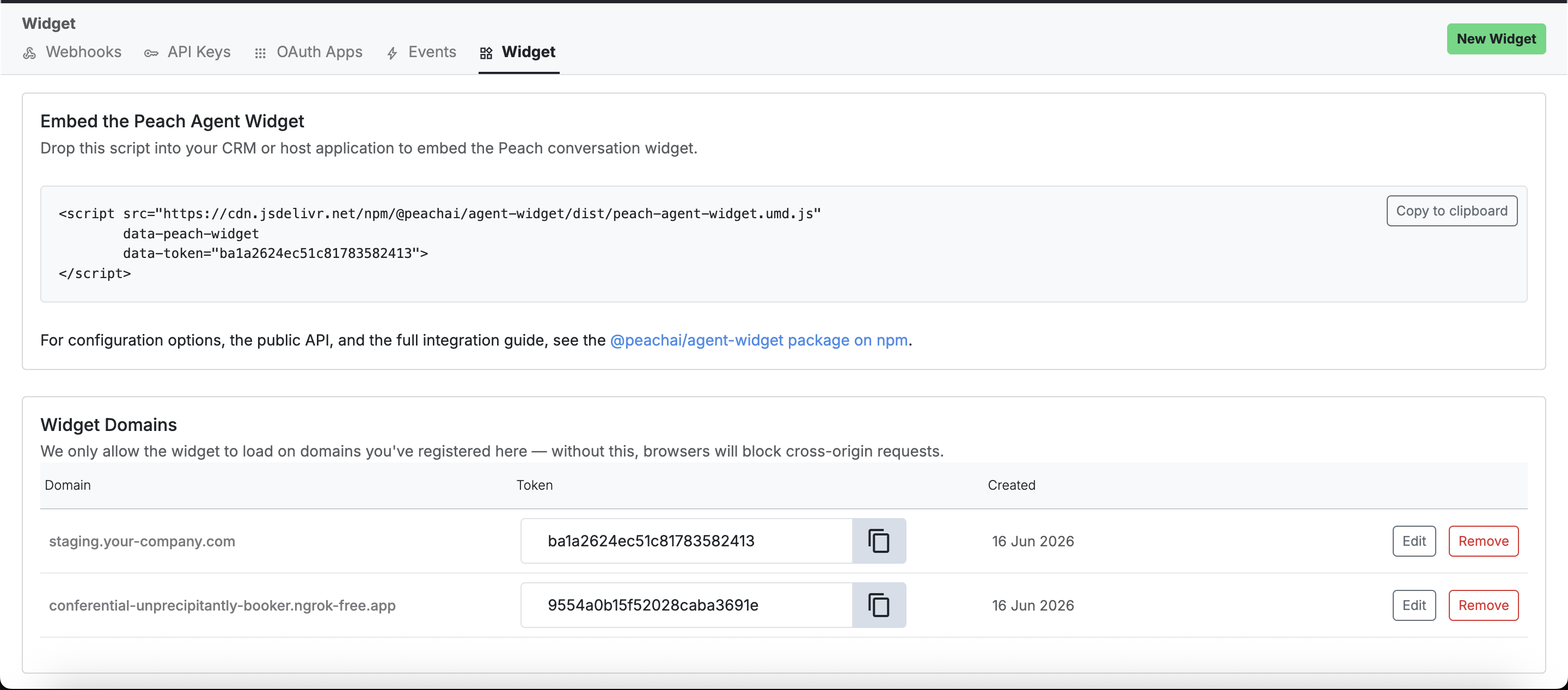
Task: Edit the ngrok-free.app domain entry
Action: [1414, 606]
